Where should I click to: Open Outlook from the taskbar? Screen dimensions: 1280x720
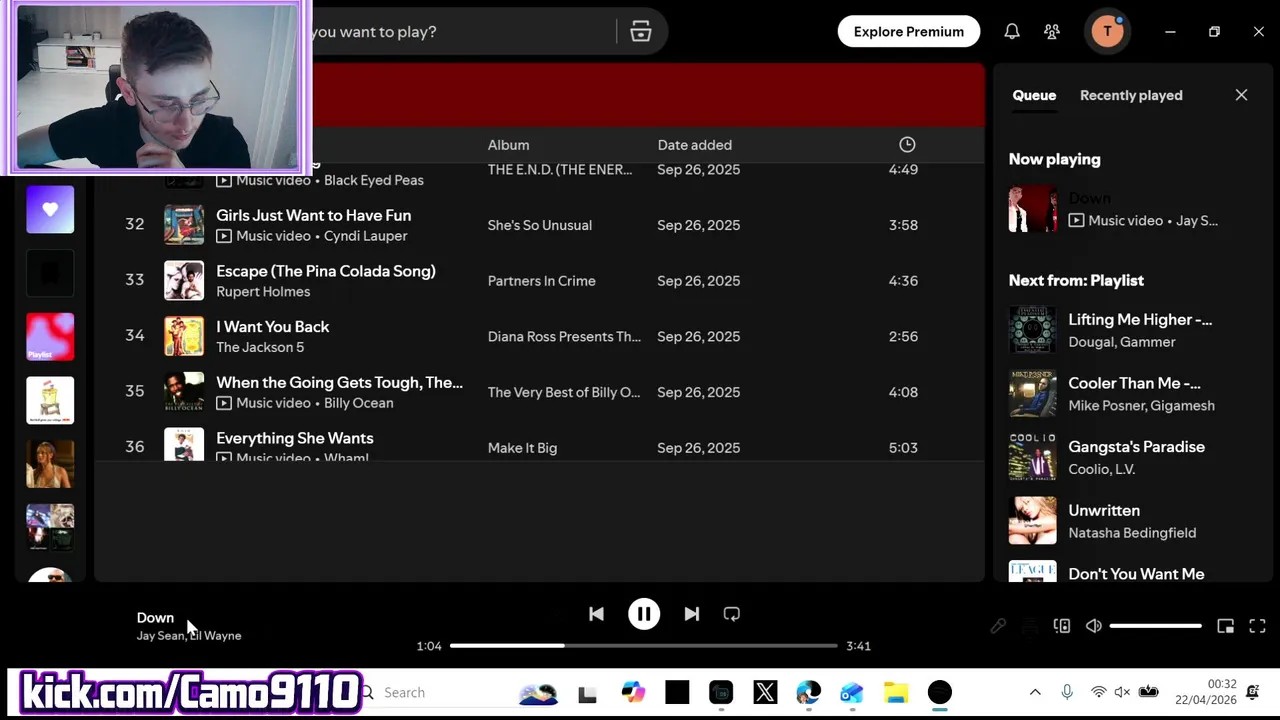(x=852, y=692)
